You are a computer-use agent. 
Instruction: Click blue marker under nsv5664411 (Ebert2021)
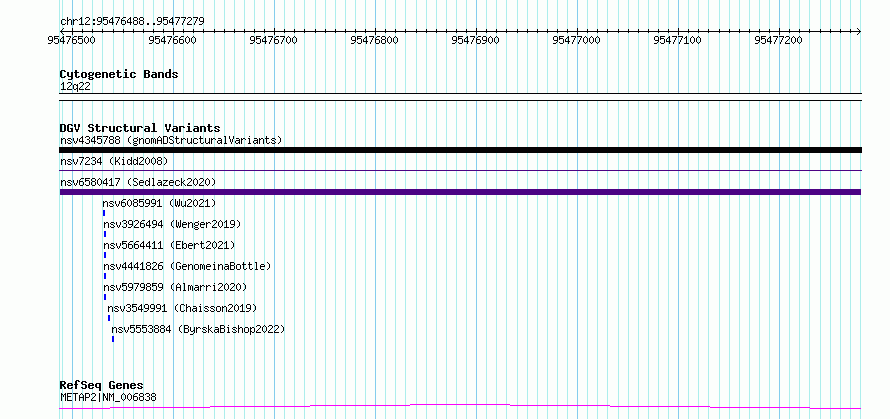(105, 255)
